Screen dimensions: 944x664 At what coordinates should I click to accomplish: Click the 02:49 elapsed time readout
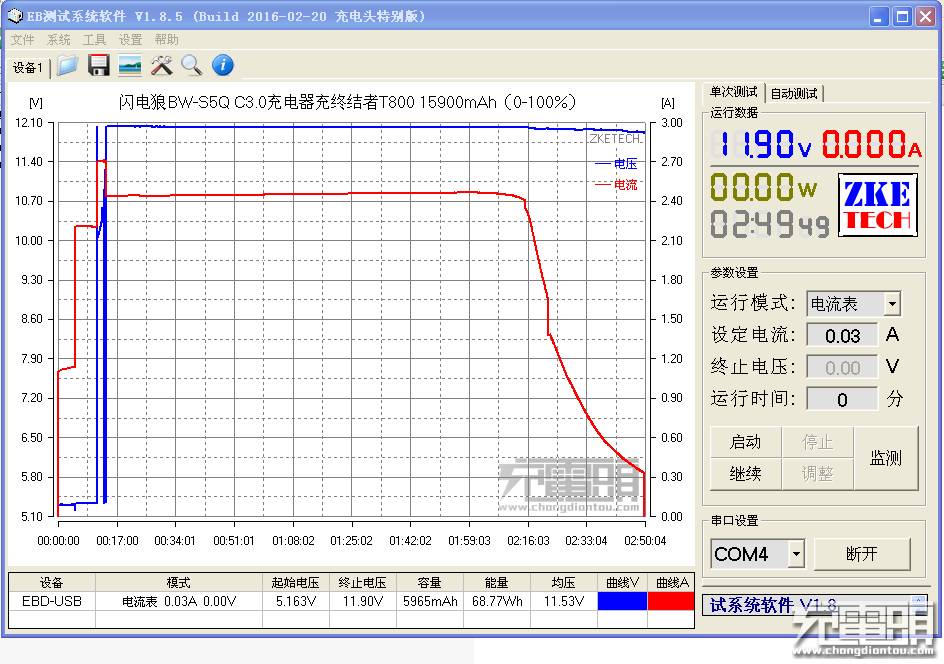pos(769,223)
